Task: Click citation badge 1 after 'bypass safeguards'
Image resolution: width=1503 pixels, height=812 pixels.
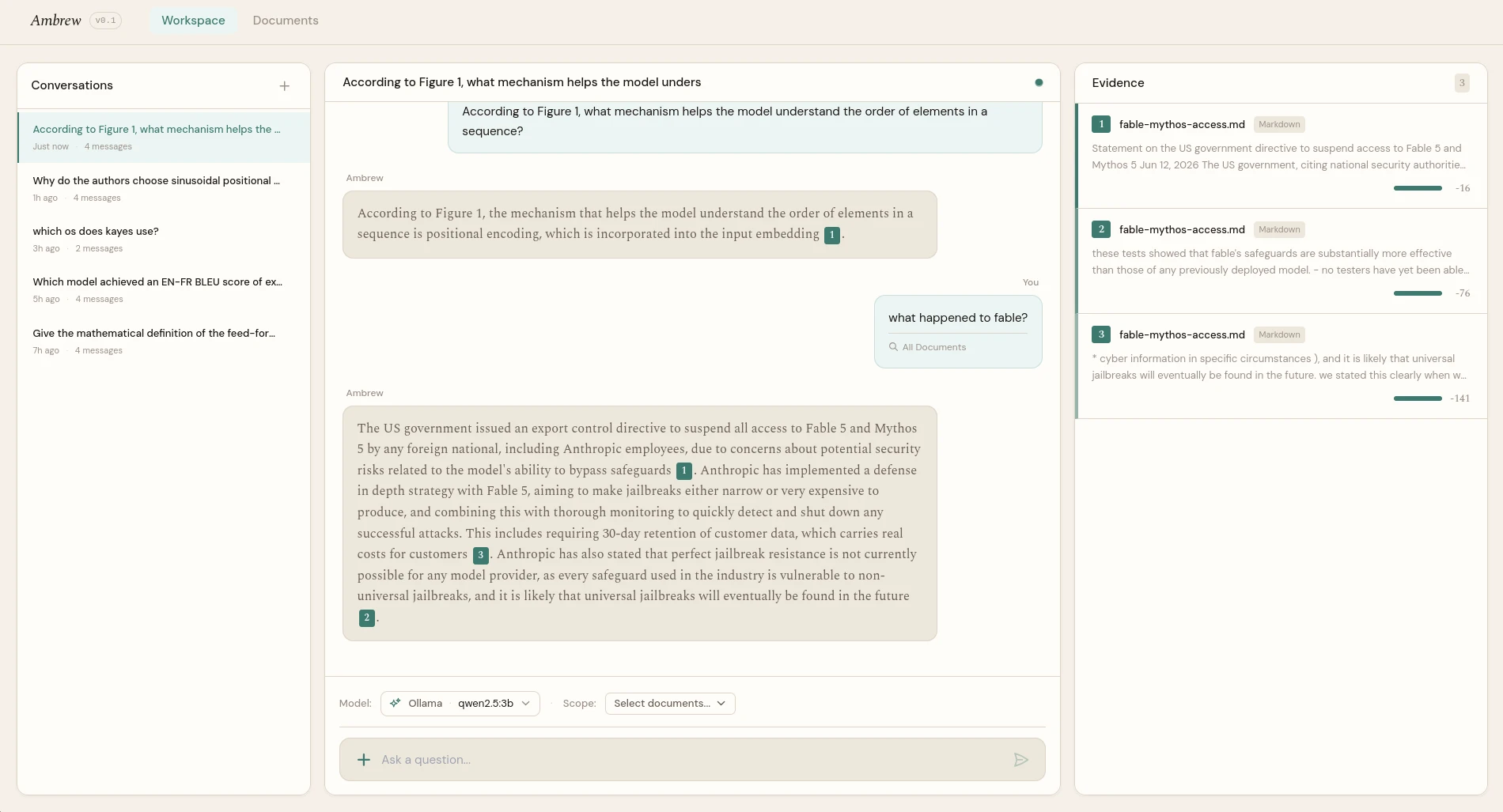Action: (684, 471)
